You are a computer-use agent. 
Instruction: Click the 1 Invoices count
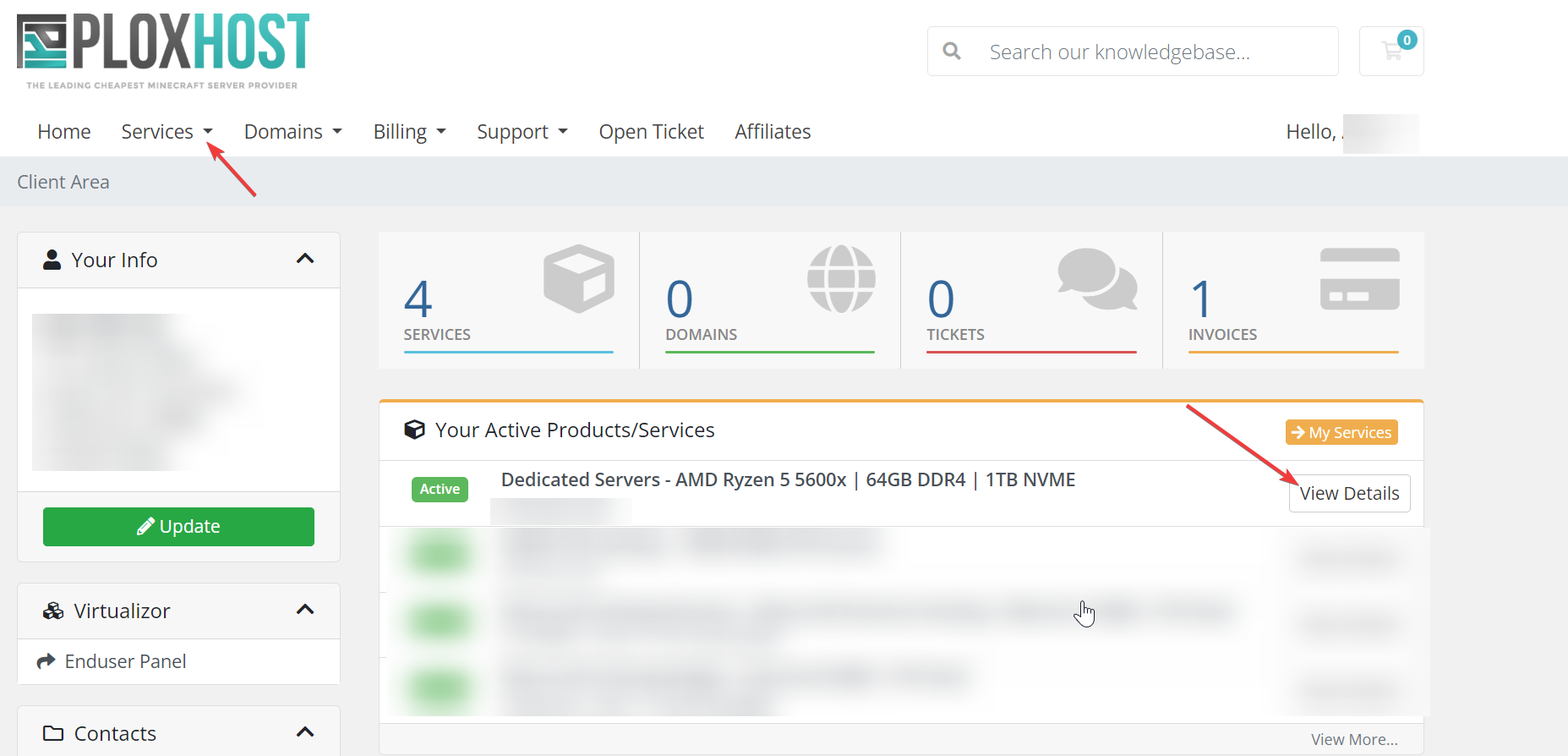(x=1201, y=299)
